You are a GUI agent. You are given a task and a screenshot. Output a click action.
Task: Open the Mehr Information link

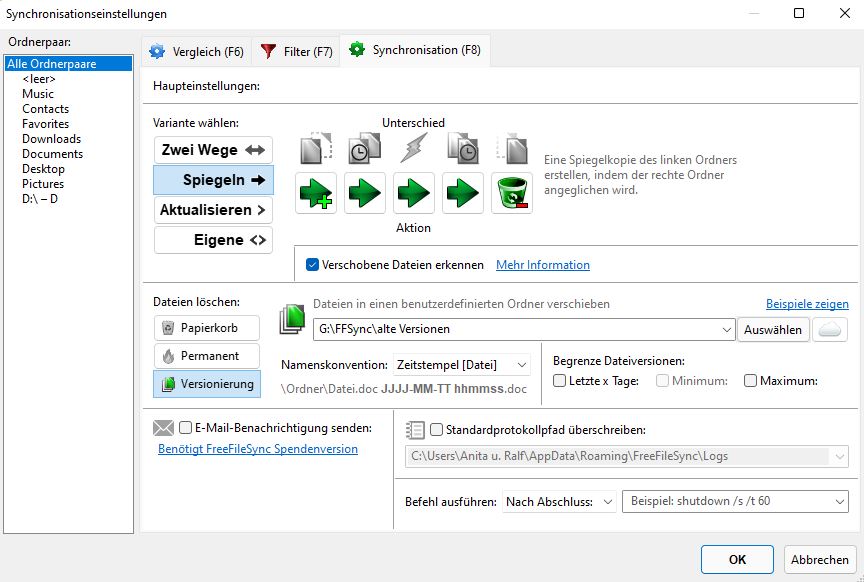(x=543, y=265)
